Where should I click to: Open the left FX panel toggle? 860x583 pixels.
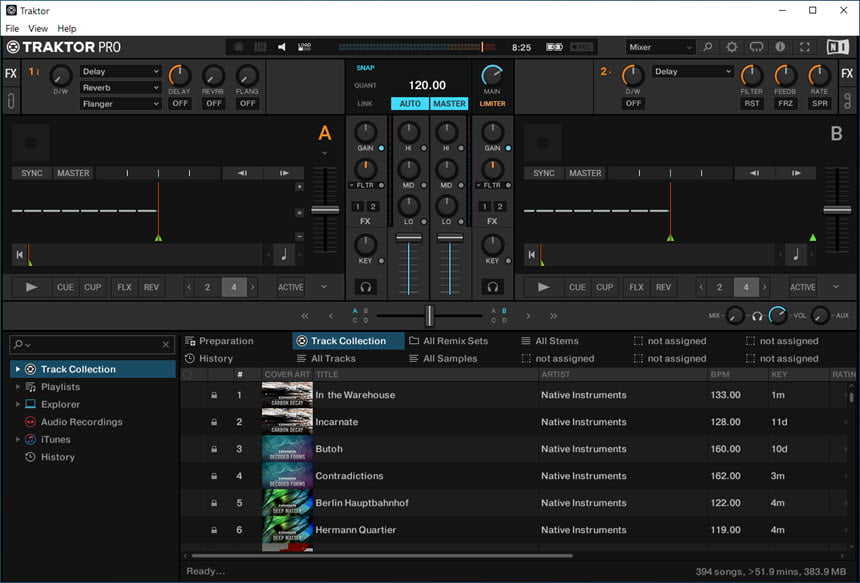click(10, 73)
